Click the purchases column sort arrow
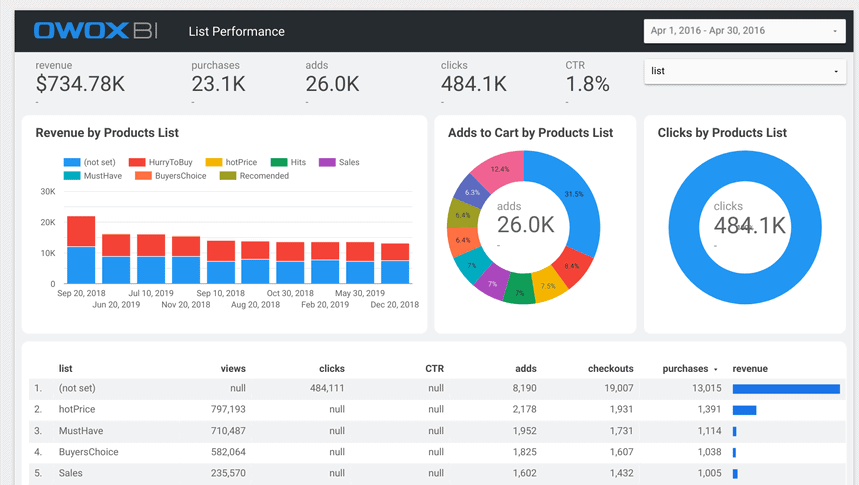Viewport: 859px width, 485px height. tap(715, 369)
